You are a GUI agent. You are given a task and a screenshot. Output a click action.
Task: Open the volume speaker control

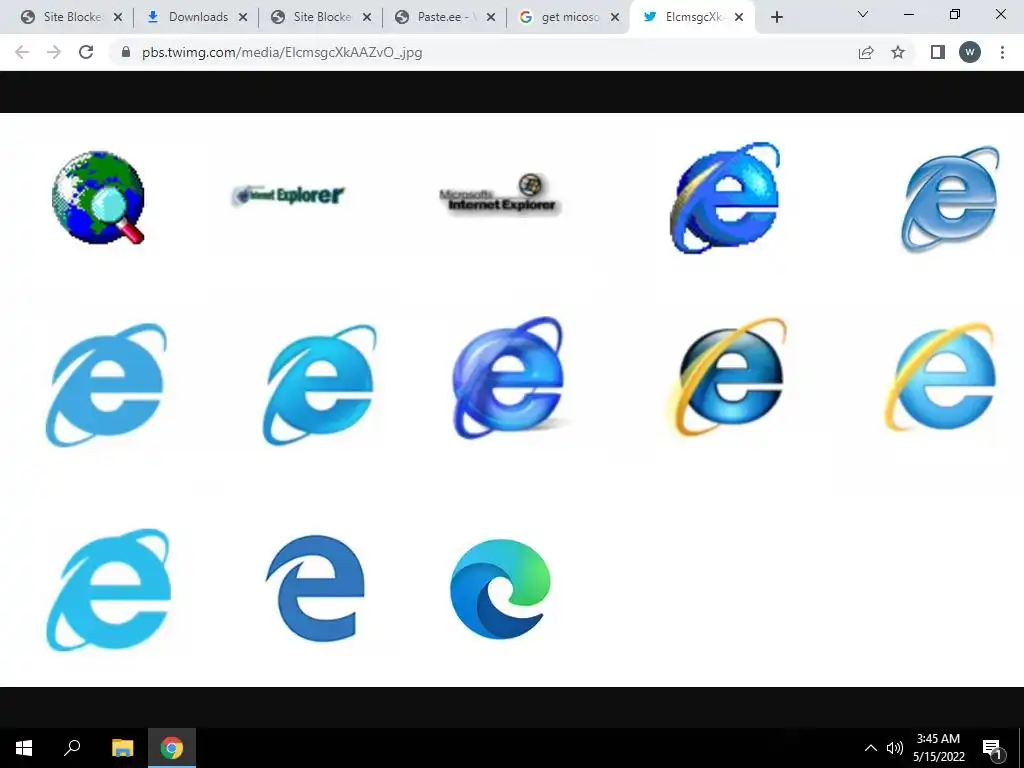click(894, 748)
